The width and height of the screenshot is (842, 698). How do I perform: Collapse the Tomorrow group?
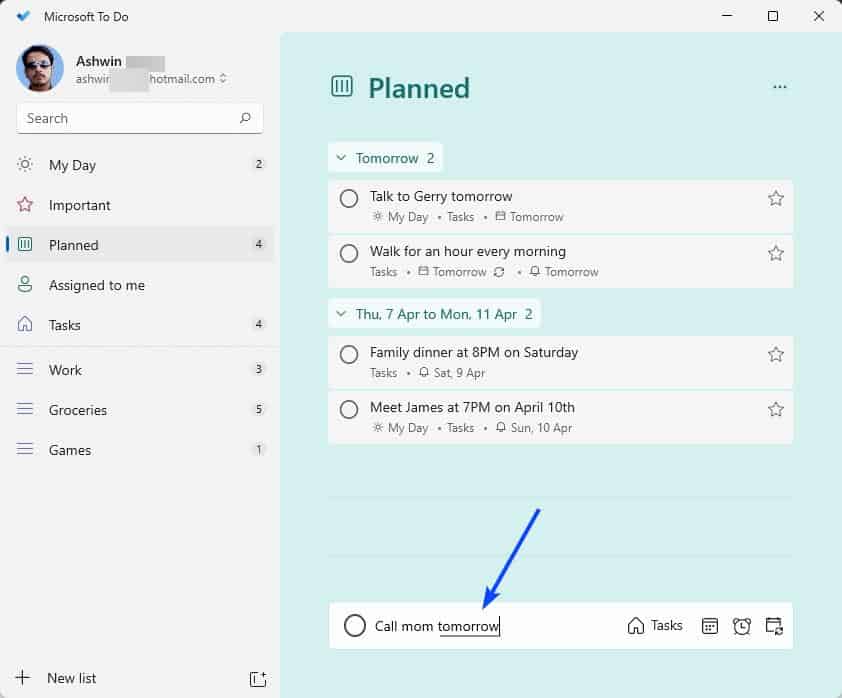341,158
